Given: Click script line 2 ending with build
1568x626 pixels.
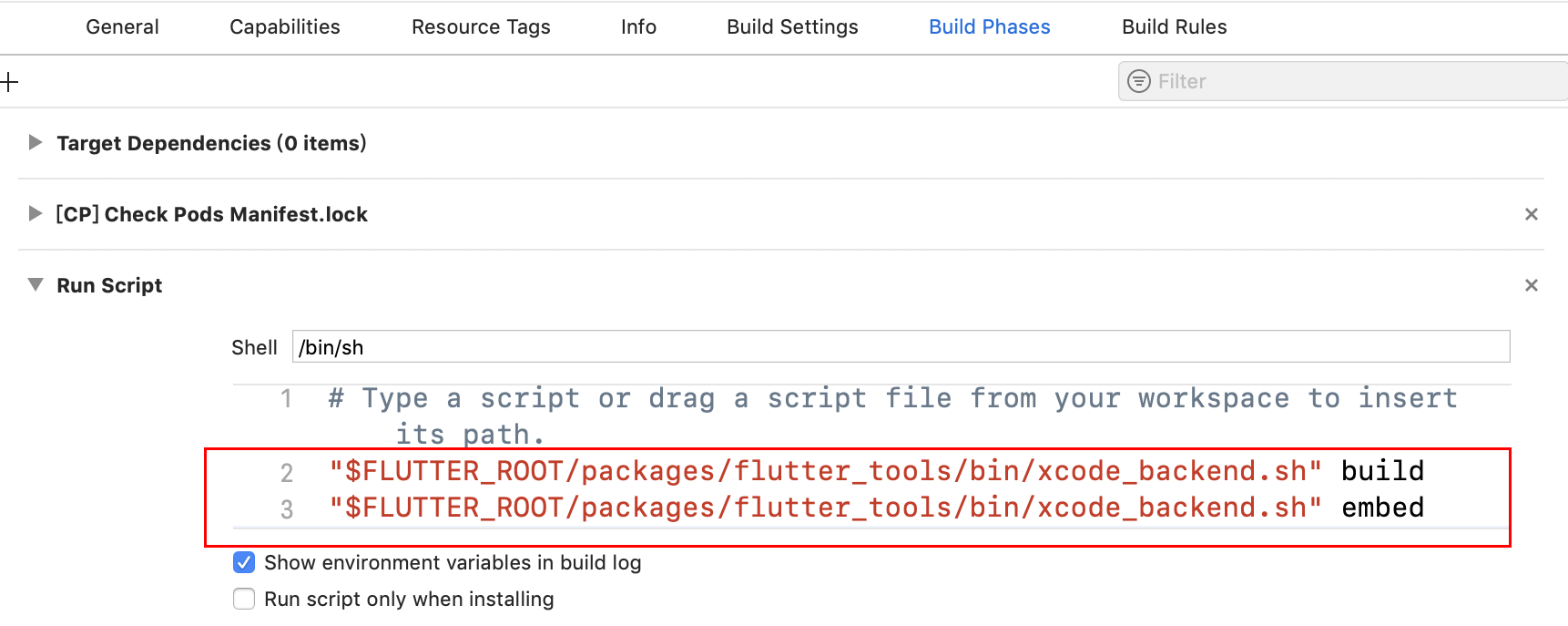Looking at the screenshot, I should [874, 471].
